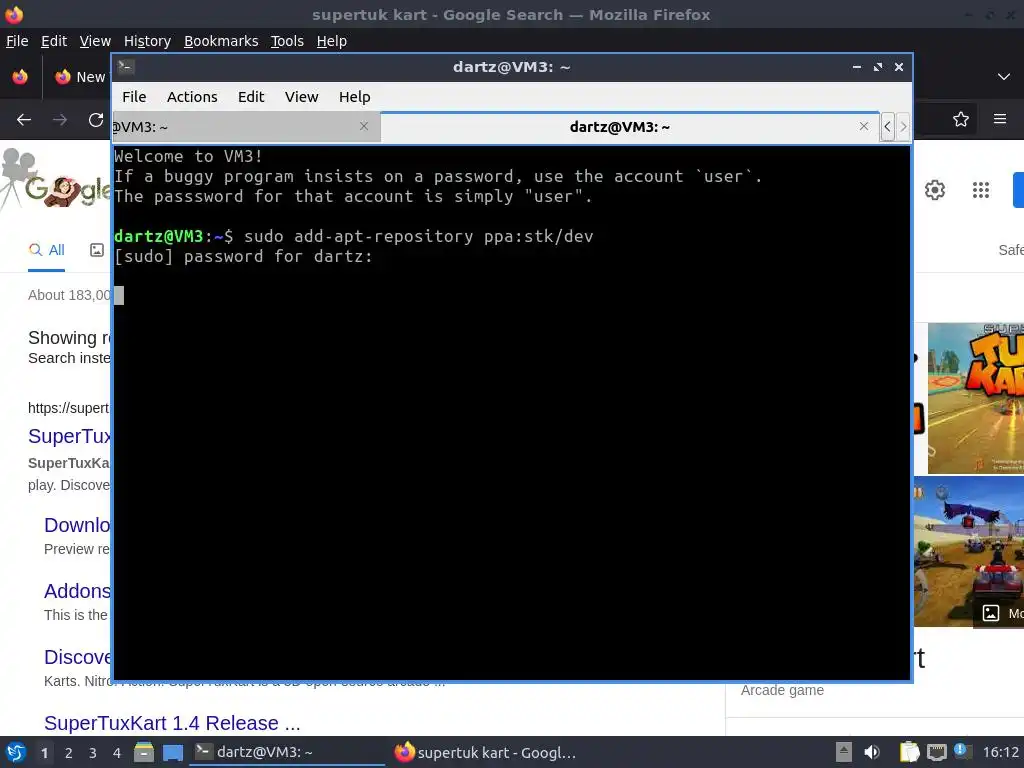Bookmark this page with star icon

pos(961,120)
